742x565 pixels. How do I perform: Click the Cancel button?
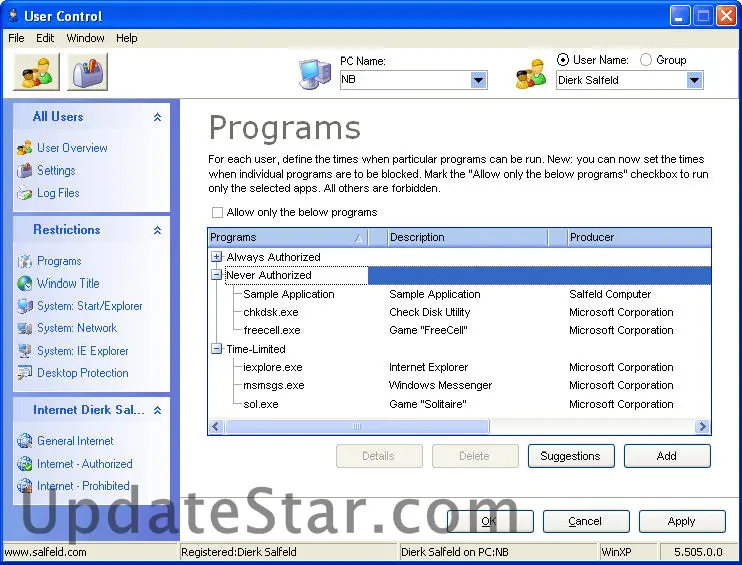(x=586, y=521)
